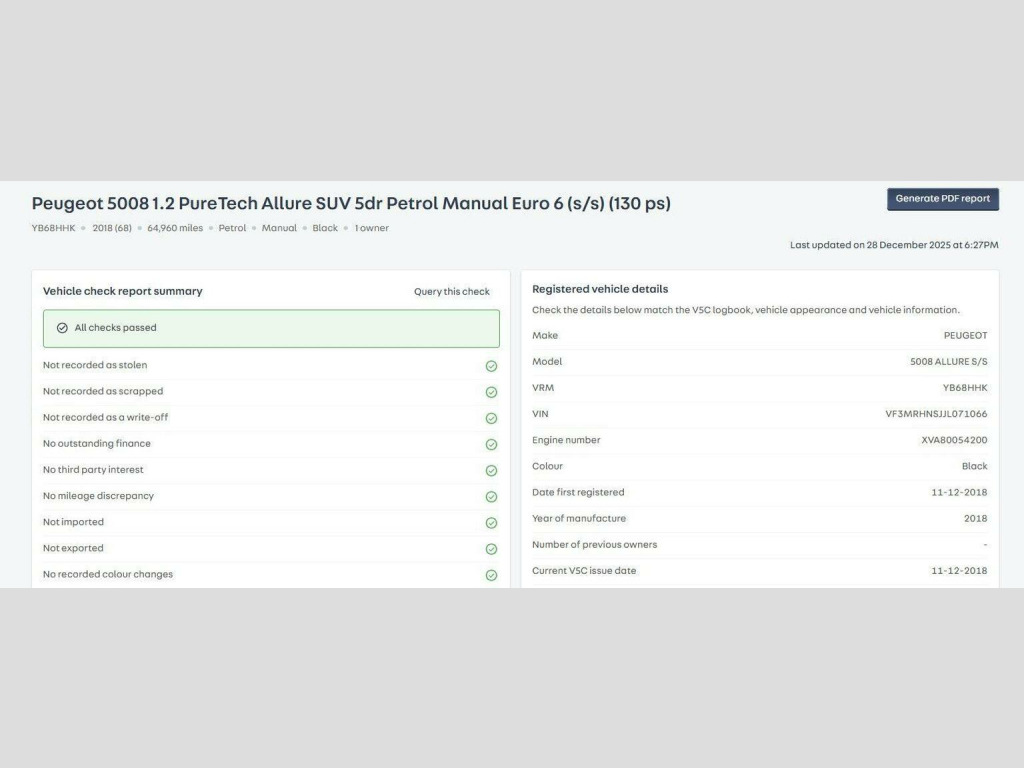This screenshot has height=768, width=1024.
Task: Select the tick icon for Not recorded as a write-off
Action: point(491,418)
